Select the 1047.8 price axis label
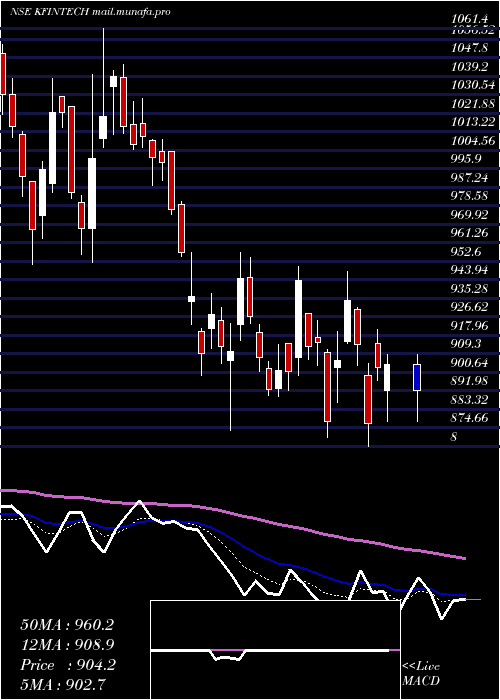 [469, 48]
